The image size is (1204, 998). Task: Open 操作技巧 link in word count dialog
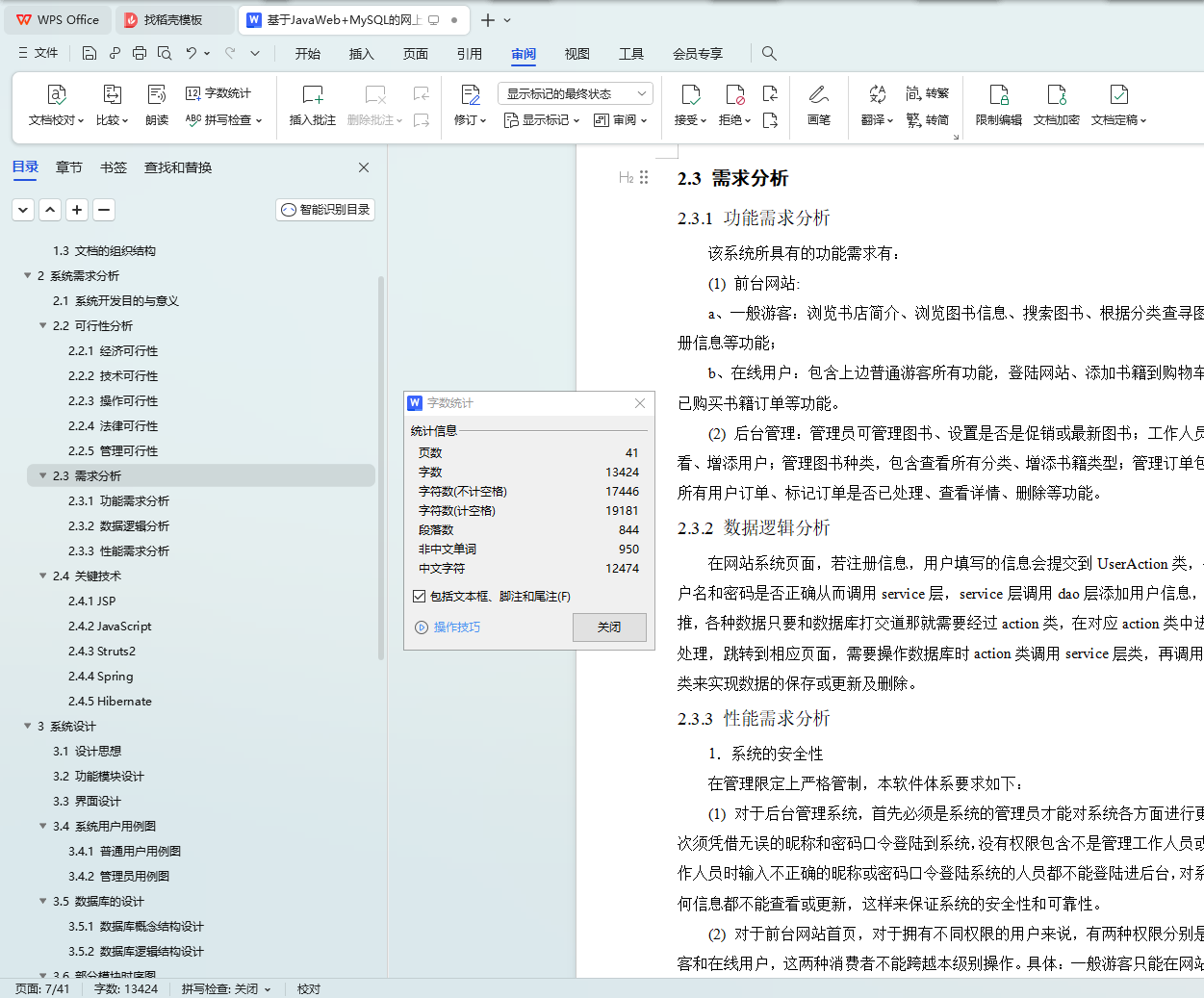pyautogui.click(x=448, y=627)
